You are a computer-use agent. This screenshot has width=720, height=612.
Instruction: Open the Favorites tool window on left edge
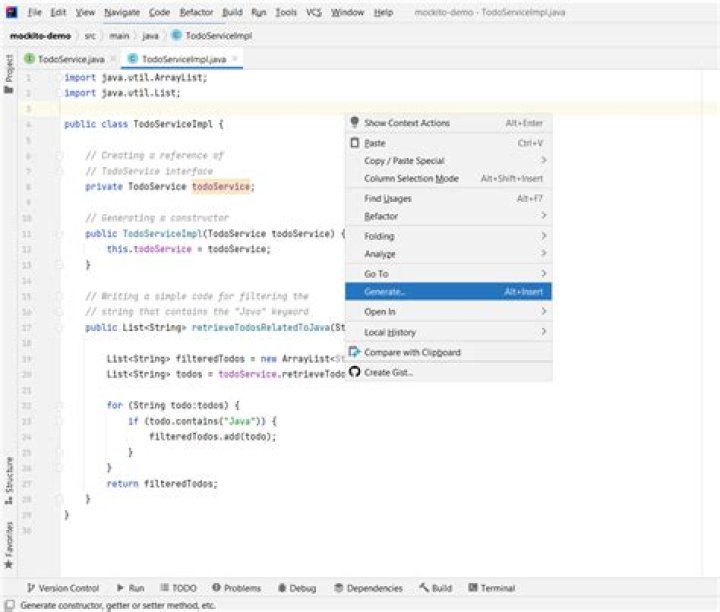[x=9, y=538]
